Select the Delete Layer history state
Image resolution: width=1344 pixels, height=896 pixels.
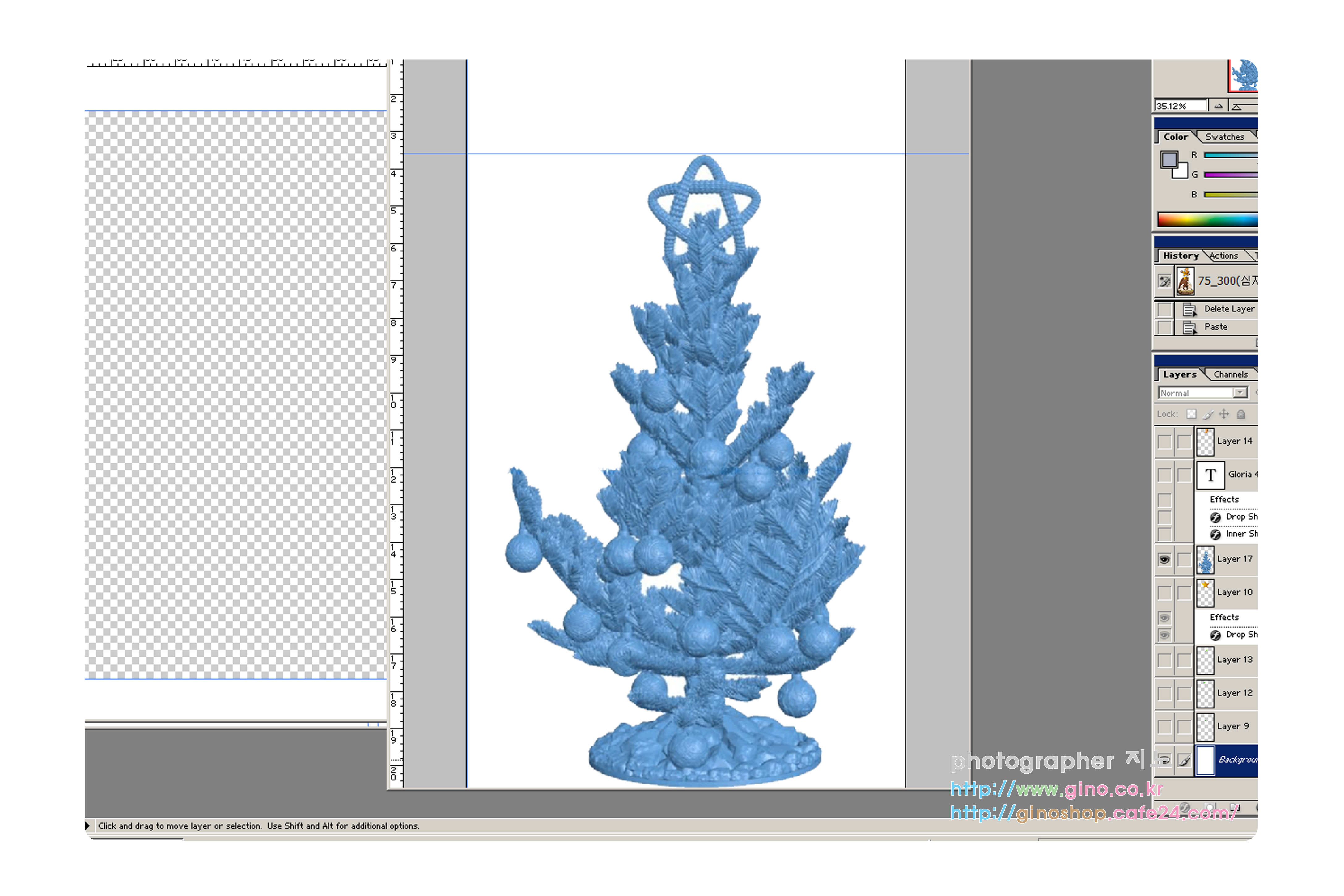pos(1228,309)
